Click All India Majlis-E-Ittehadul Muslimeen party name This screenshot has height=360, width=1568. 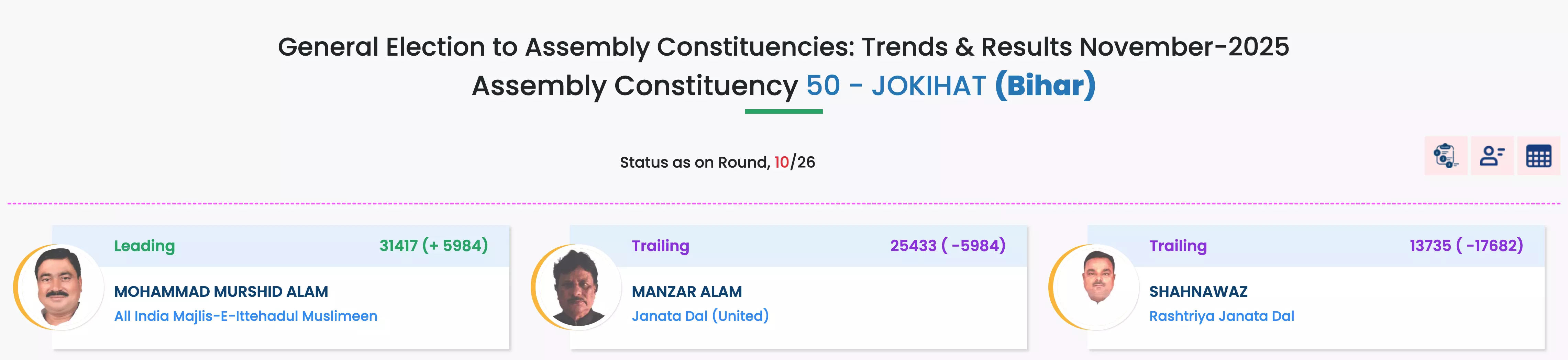pos(245,316)
